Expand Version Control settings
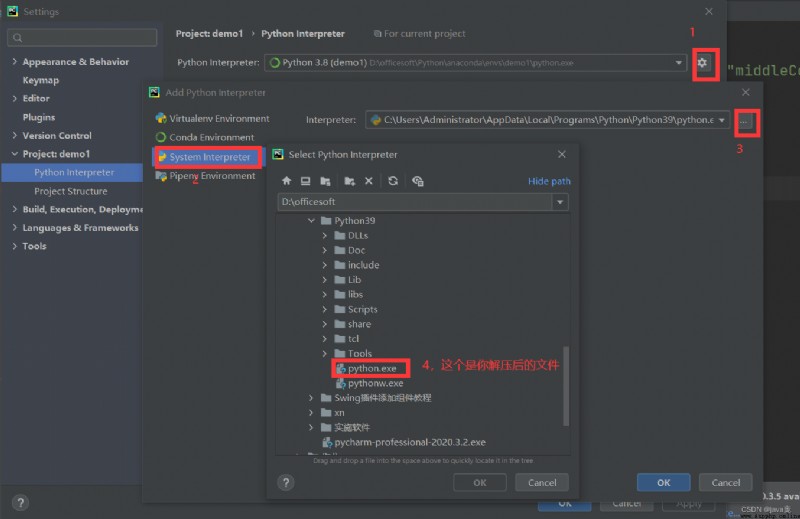The width and height of the screenshot is (800, 519). point(14,136)
